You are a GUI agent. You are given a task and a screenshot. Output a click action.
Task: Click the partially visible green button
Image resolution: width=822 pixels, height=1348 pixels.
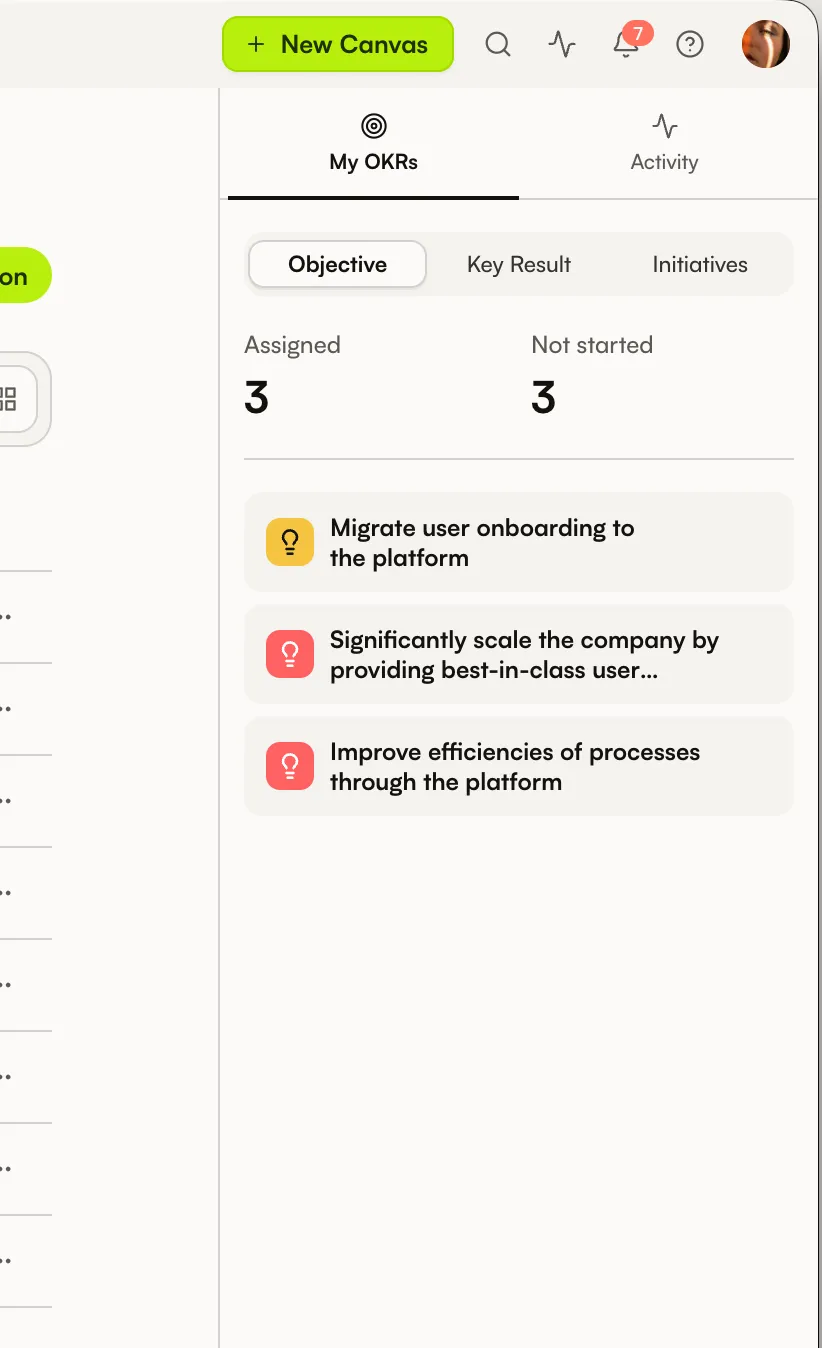25,276
